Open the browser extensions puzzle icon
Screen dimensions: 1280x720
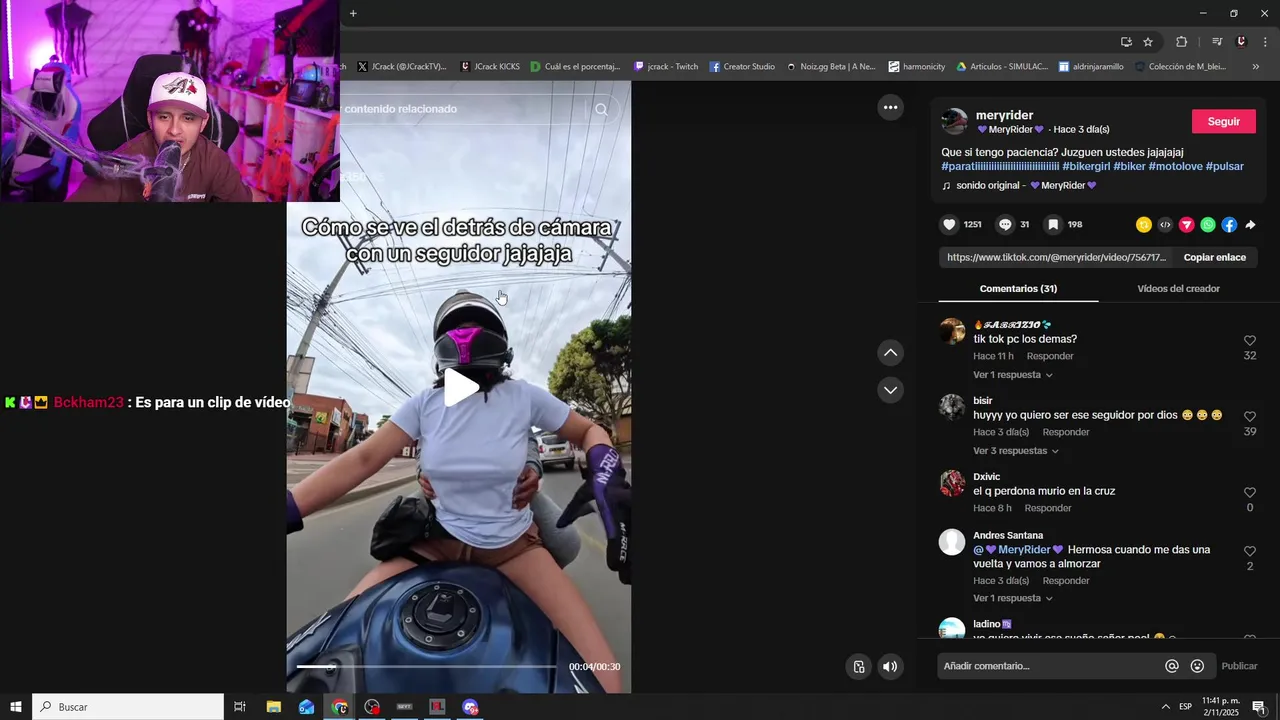point(1181,42)
